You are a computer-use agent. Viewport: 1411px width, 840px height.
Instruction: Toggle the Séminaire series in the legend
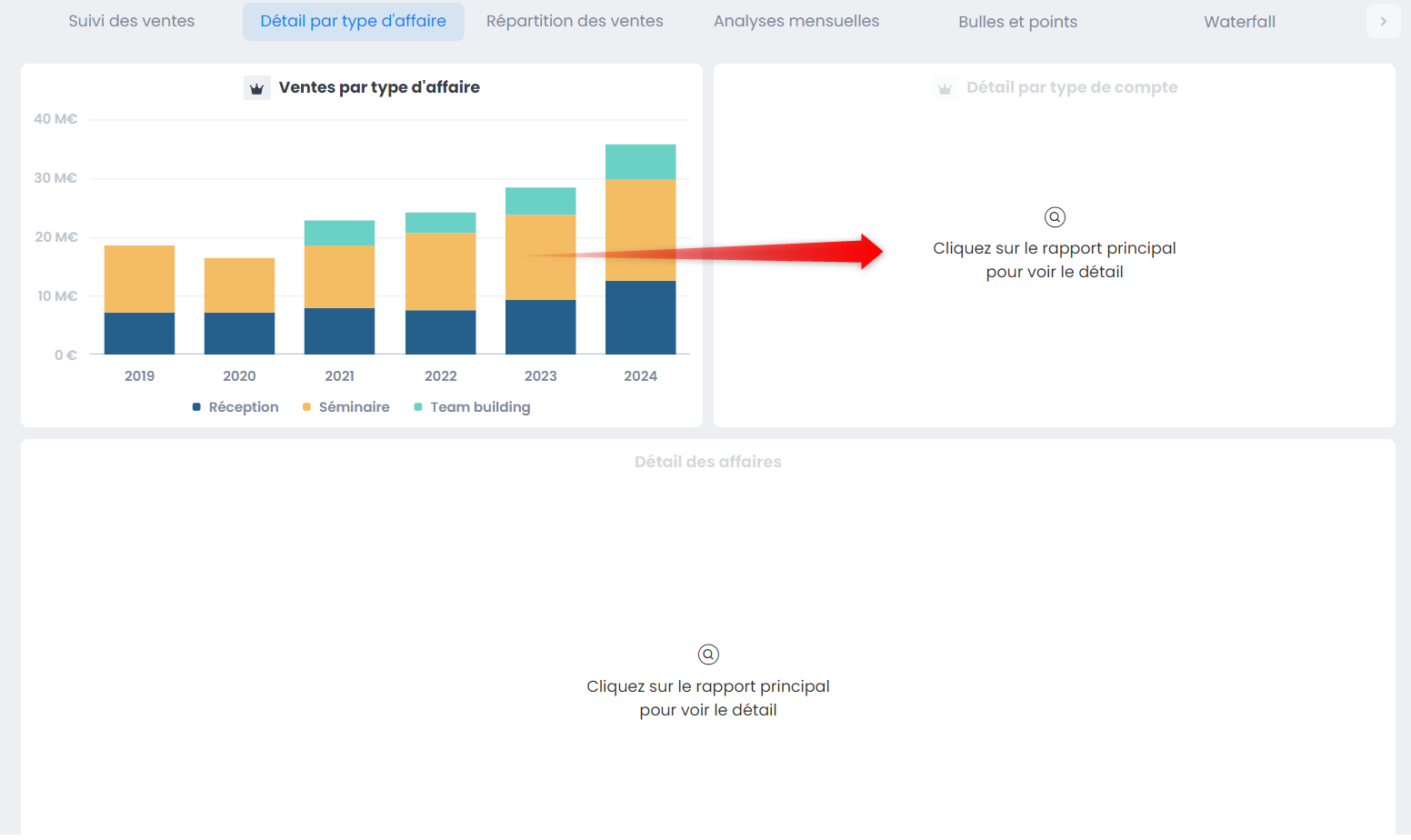[x=354, y=407]
